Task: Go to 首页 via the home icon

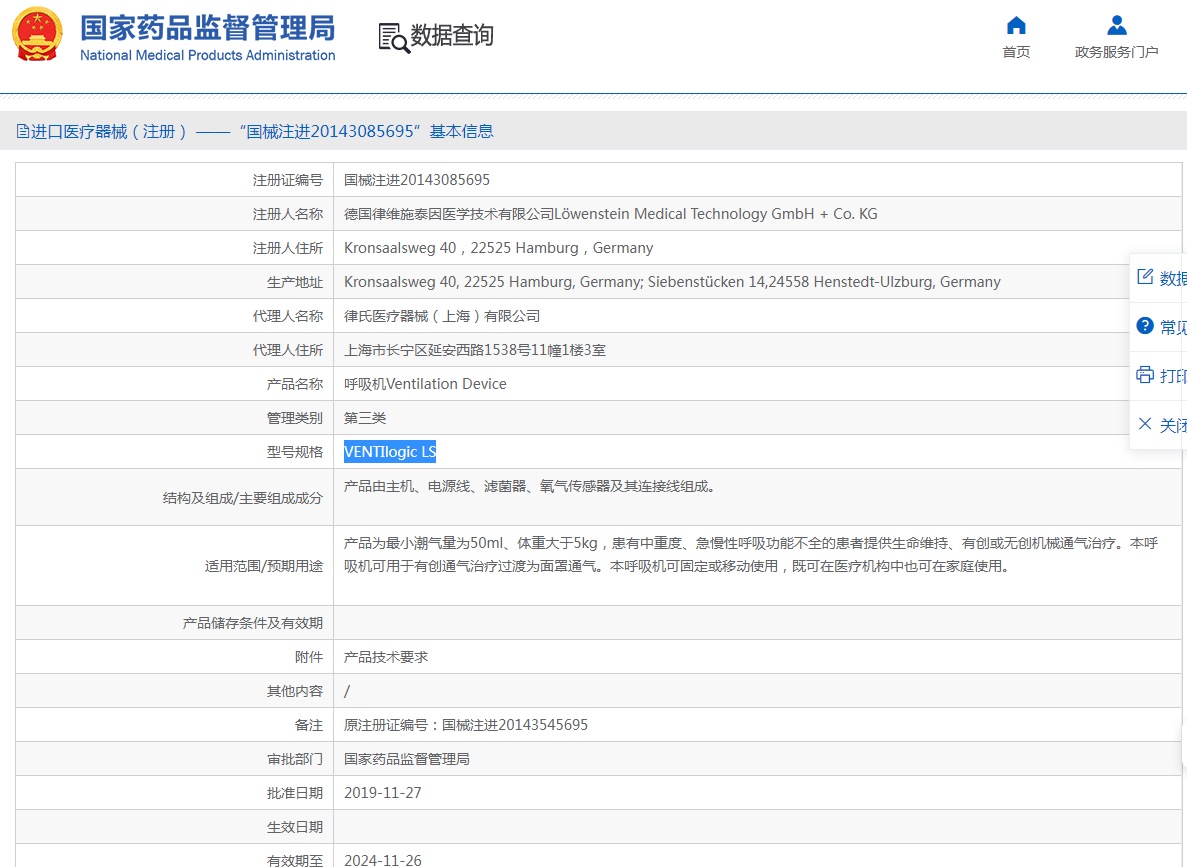Action: tap(1016, 26)
